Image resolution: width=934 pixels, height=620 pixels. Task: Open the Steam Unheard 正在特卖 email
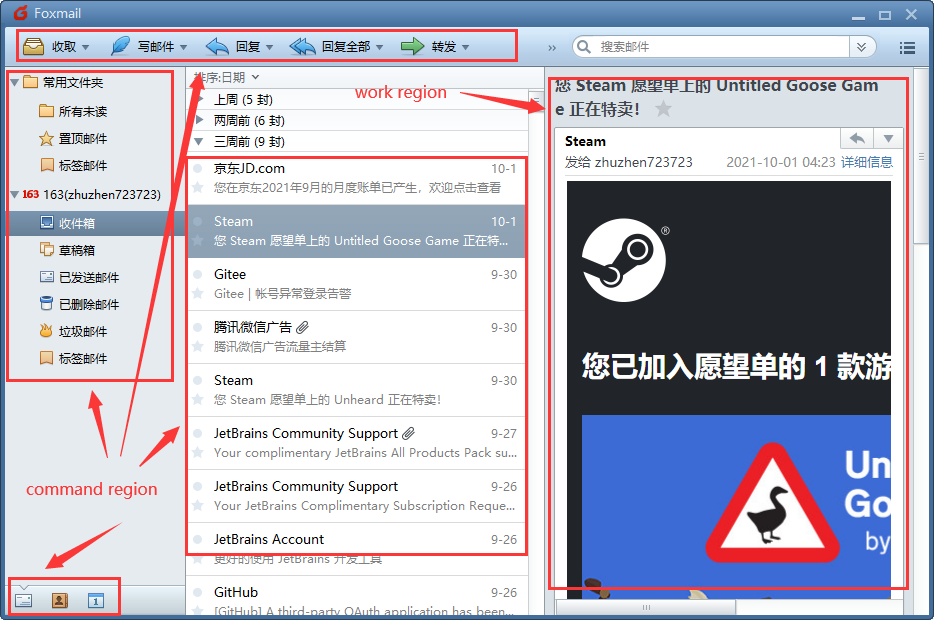pos(356,390)
